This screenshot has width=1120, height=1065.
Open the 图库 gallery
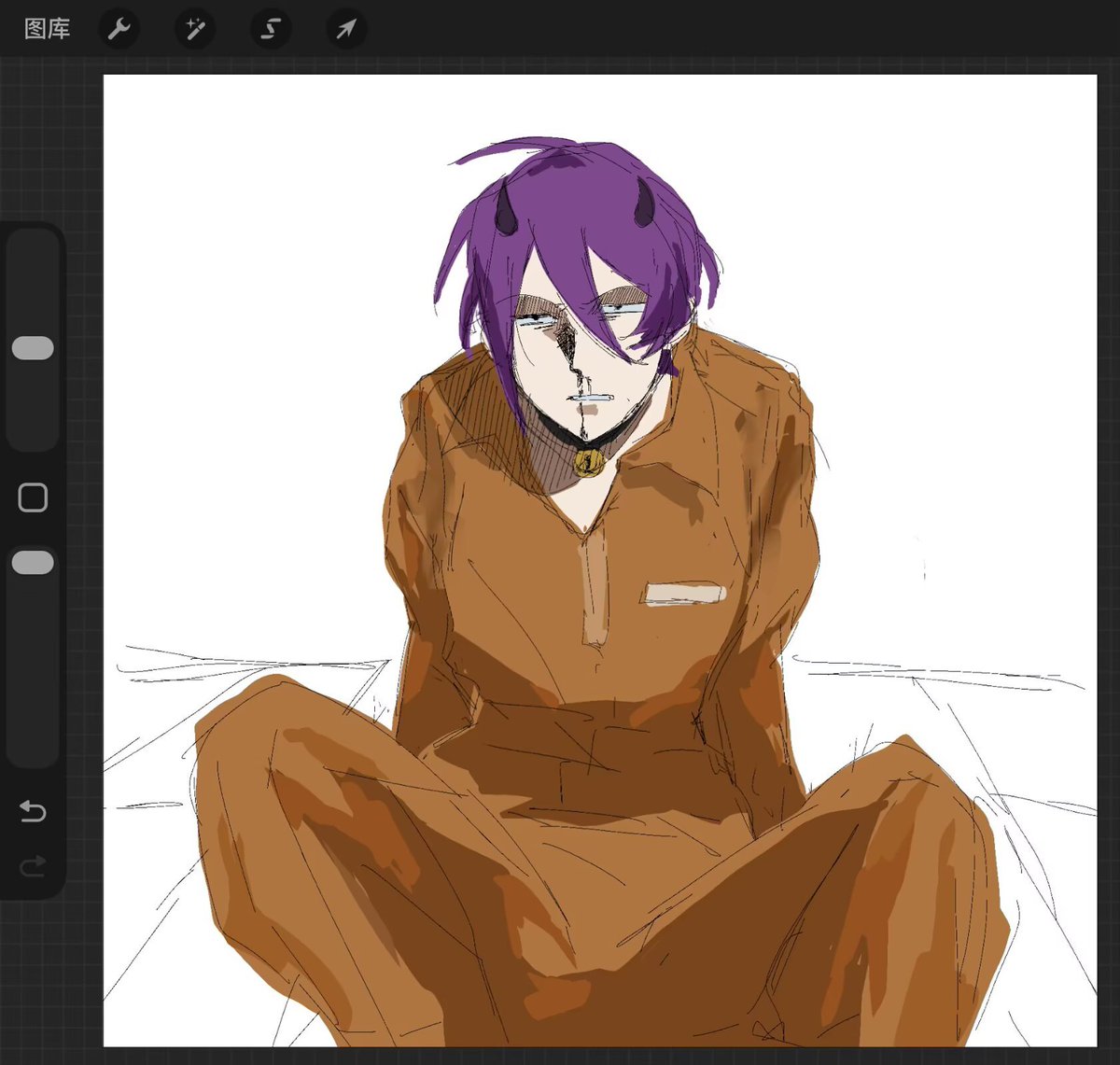(x=47, y=29)
